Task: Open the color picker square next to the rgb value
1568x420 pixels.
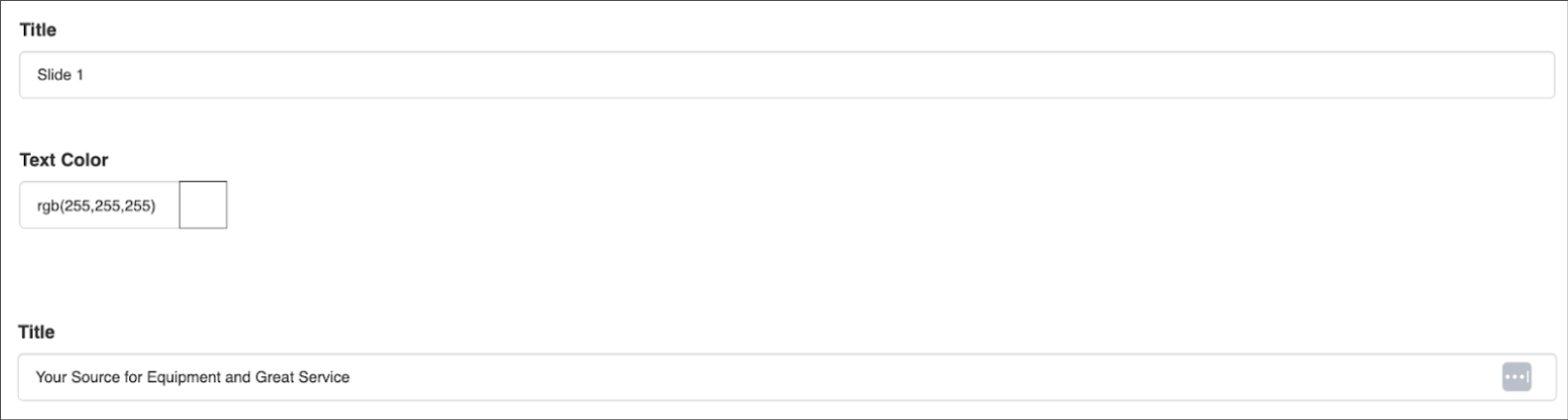Action: click(x=203, y=205)
